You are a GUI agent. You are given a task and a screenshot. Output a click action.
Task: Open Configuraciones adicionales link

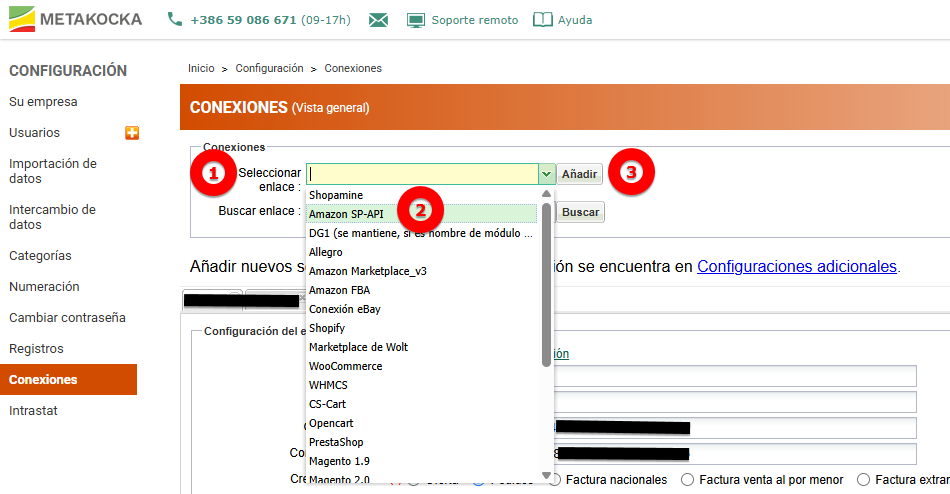tap(797, 266)
